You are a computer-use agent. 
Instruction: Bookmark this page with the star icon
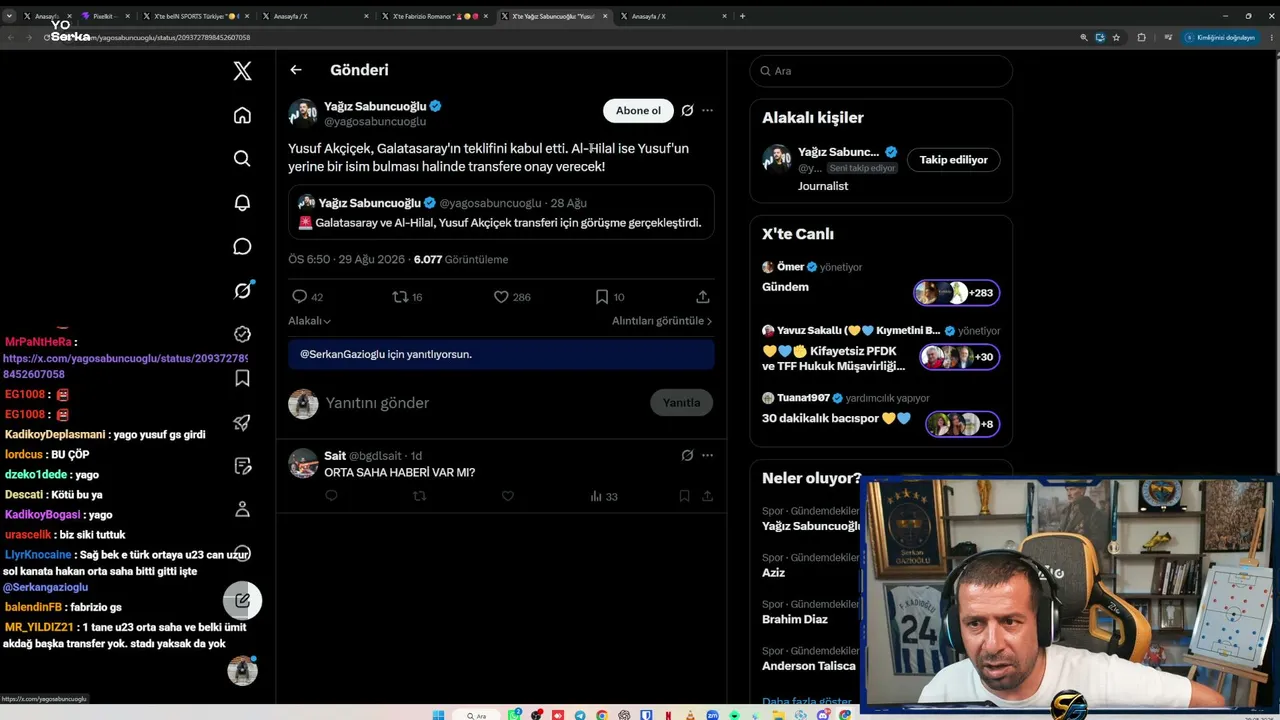[1116, 37]
